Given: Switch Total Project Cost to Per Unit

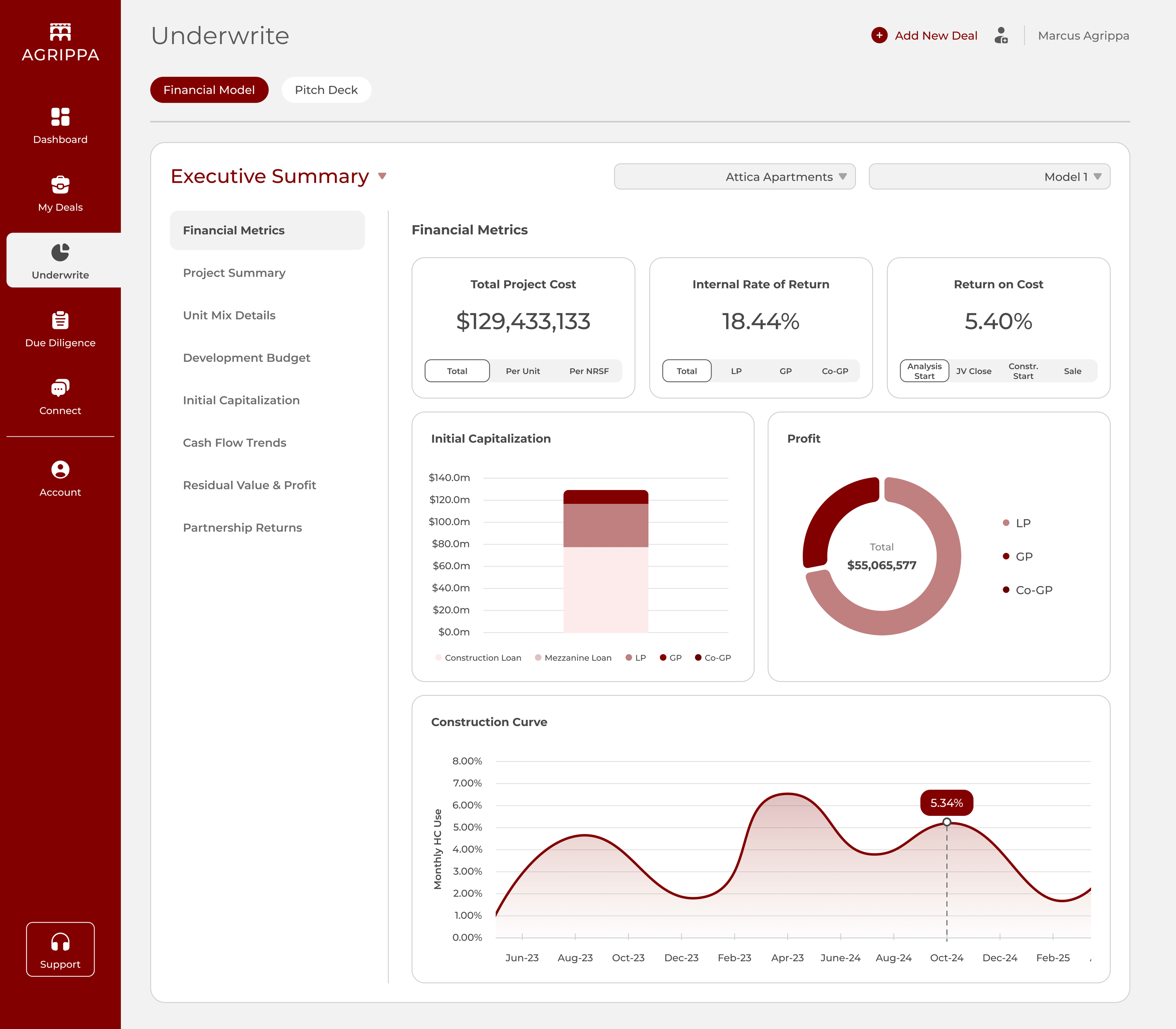Looking at the screenshot, I should [522, 371].
